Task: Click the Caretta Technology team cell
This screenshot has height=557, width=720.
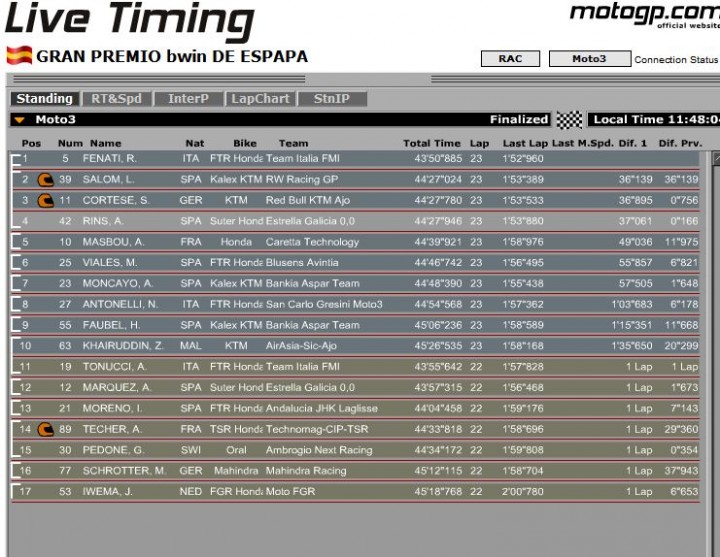Action: pos(312,242)
